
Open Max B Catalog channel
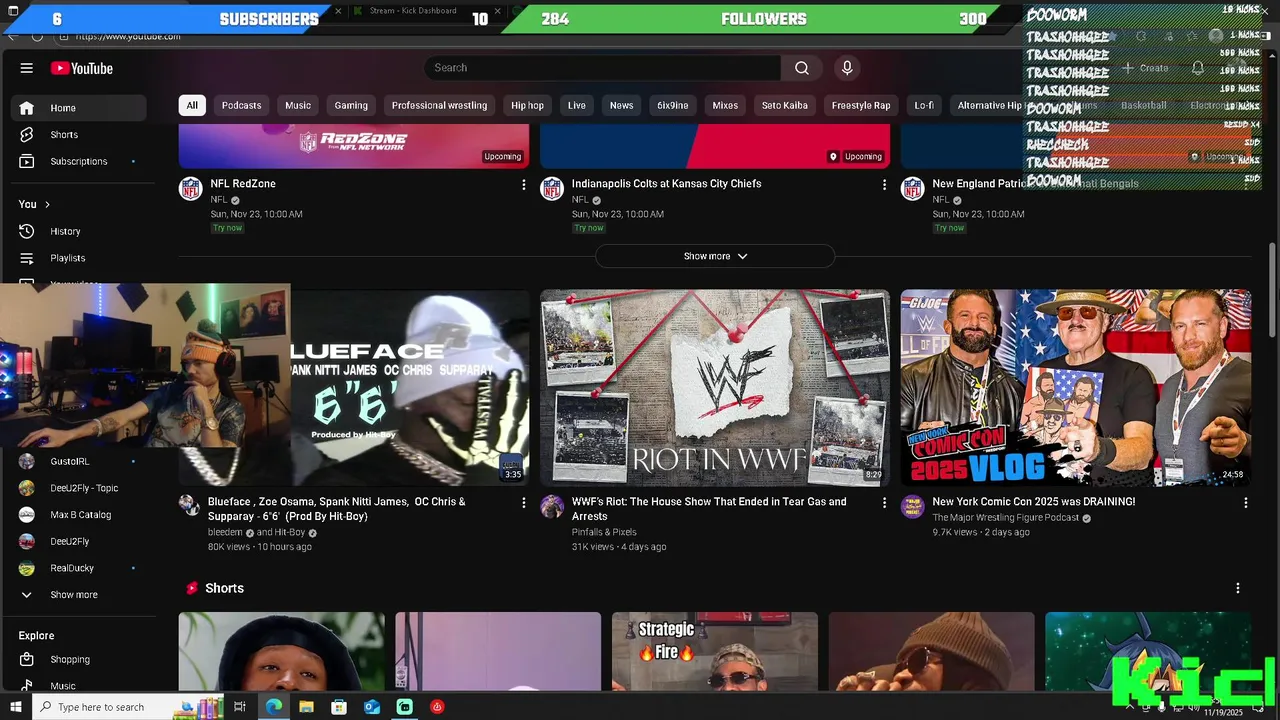click(x=79, y=515)
